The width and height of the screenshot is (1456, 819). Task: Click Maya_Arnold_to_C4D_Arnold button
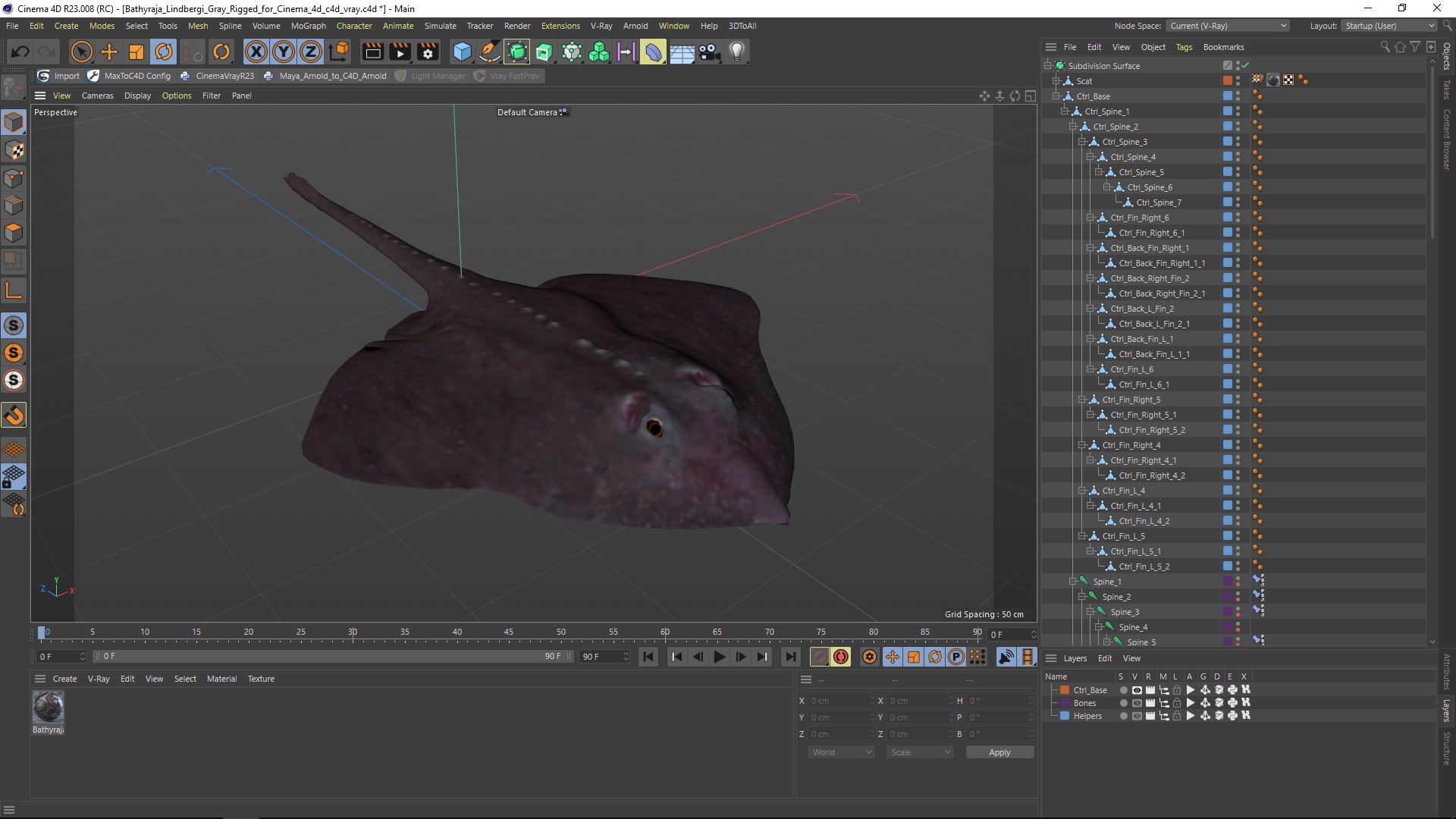(325, 76)
